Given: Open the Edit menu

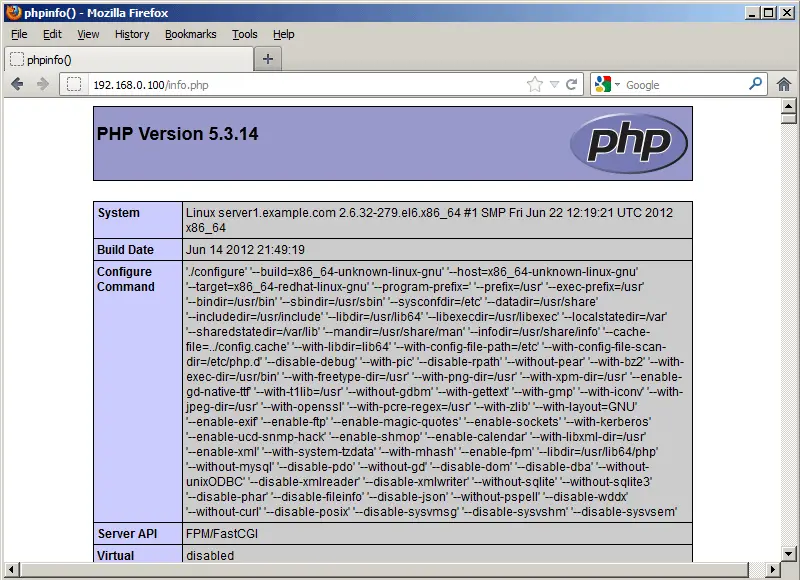Looking at the screenshot, I should pyautogui.click(x=52, y=34).
